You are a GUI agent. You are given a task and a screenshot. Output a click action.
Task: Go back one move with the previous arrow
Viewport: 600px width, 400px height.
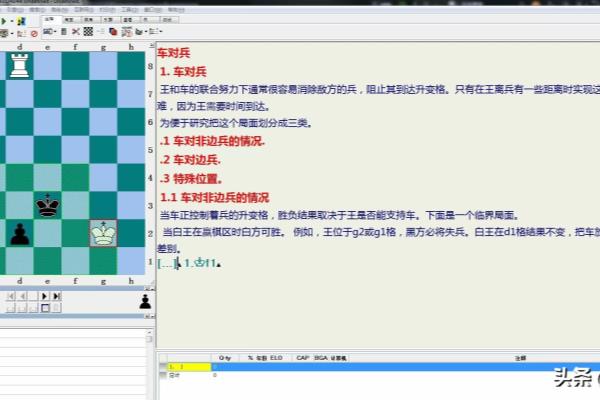click(x=22, y=296)
